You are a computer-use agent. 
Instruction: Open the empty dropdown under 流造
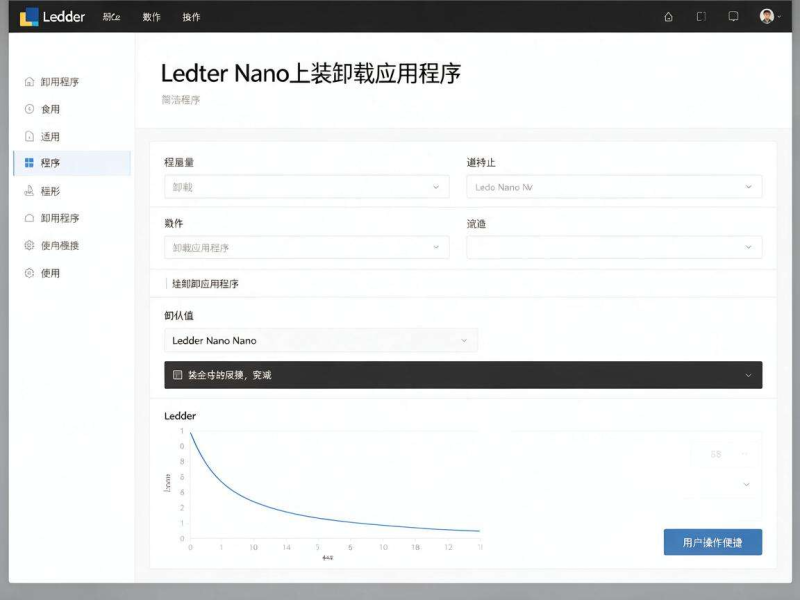tap(614, 247)
